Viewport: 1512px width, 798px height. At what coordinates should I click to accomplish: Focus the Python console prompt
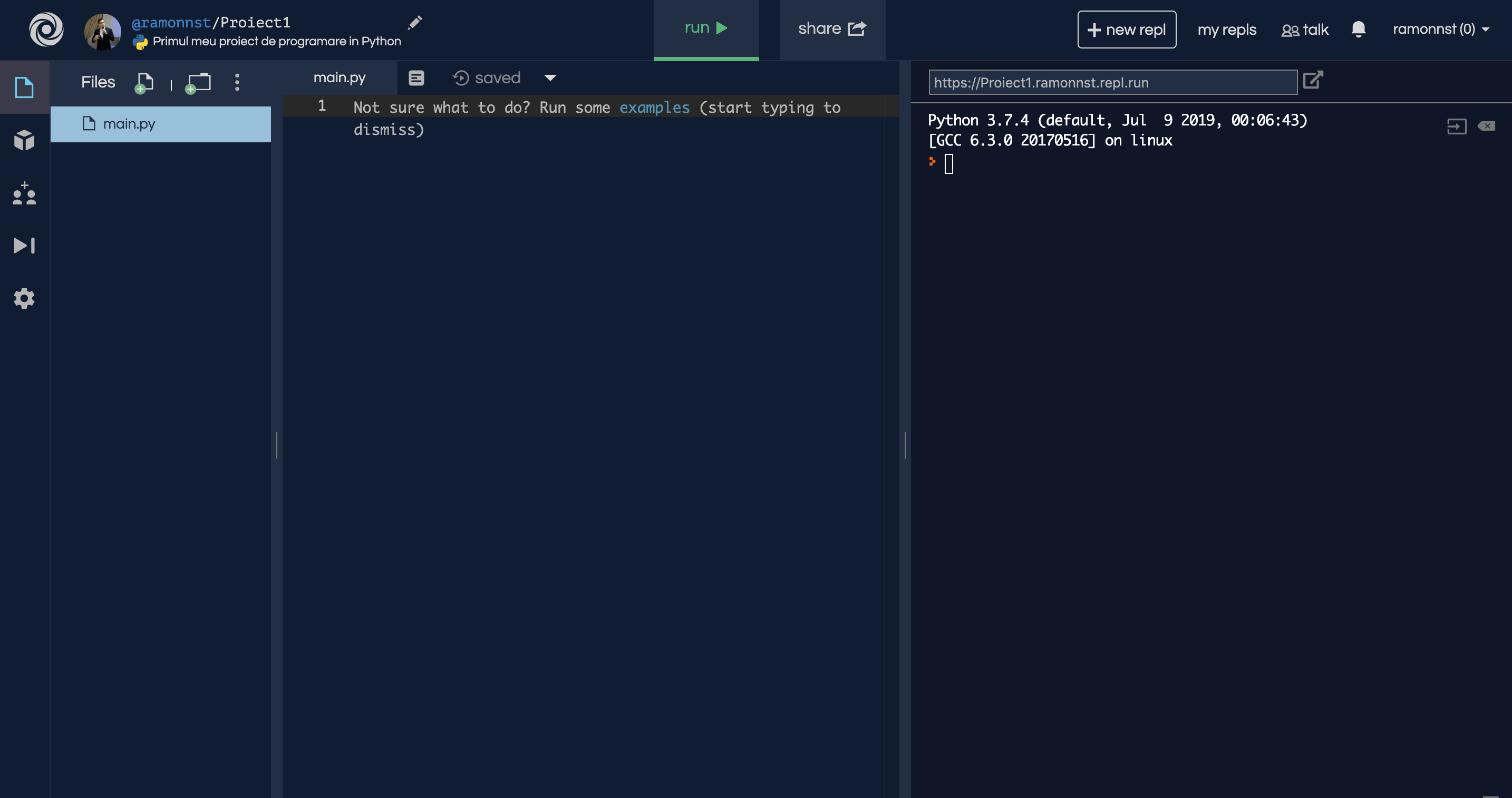point(948,163)
